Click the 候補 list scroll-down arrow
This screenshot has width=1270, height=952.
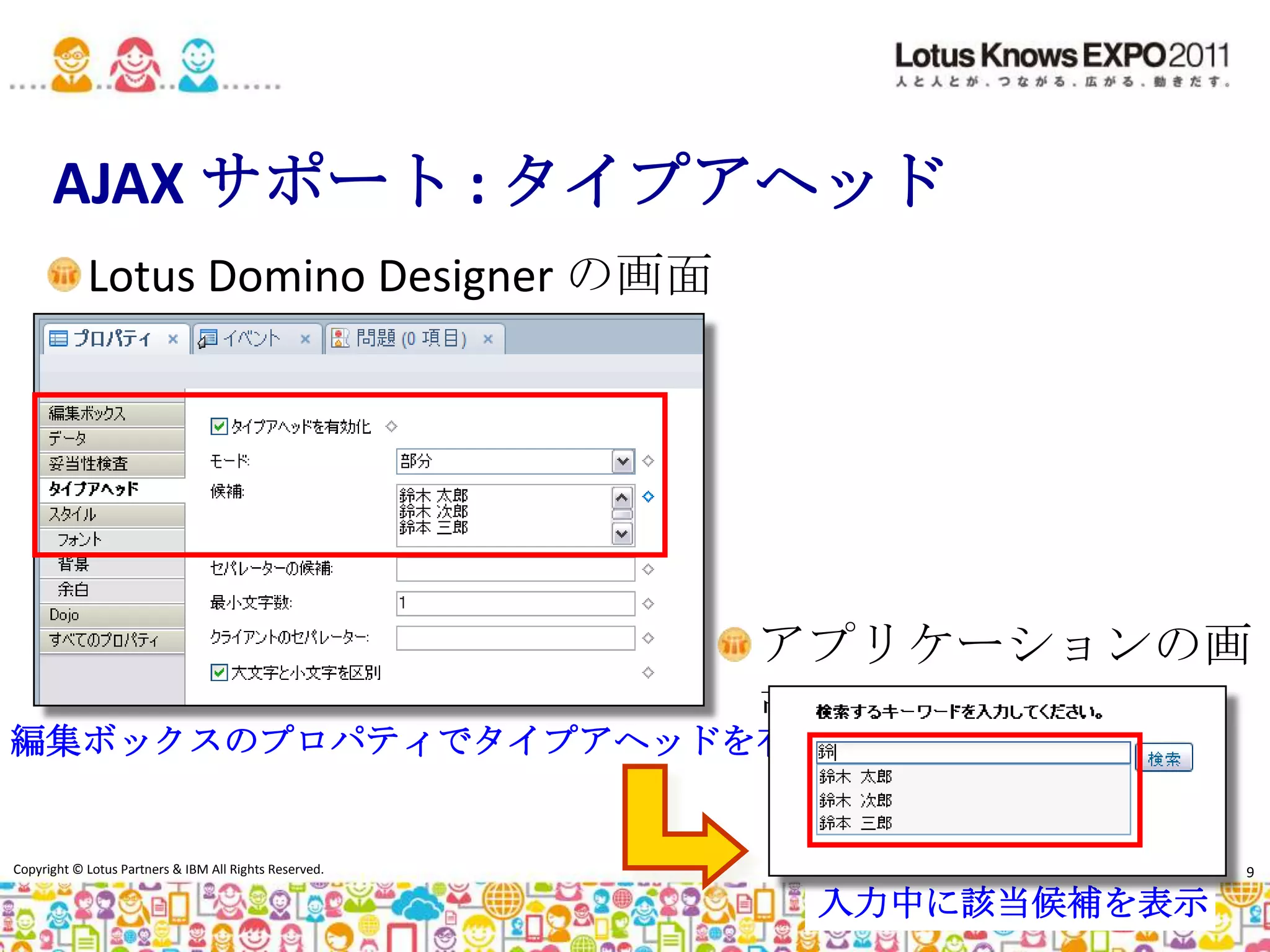pyautogui.click(x=622, y=534)
